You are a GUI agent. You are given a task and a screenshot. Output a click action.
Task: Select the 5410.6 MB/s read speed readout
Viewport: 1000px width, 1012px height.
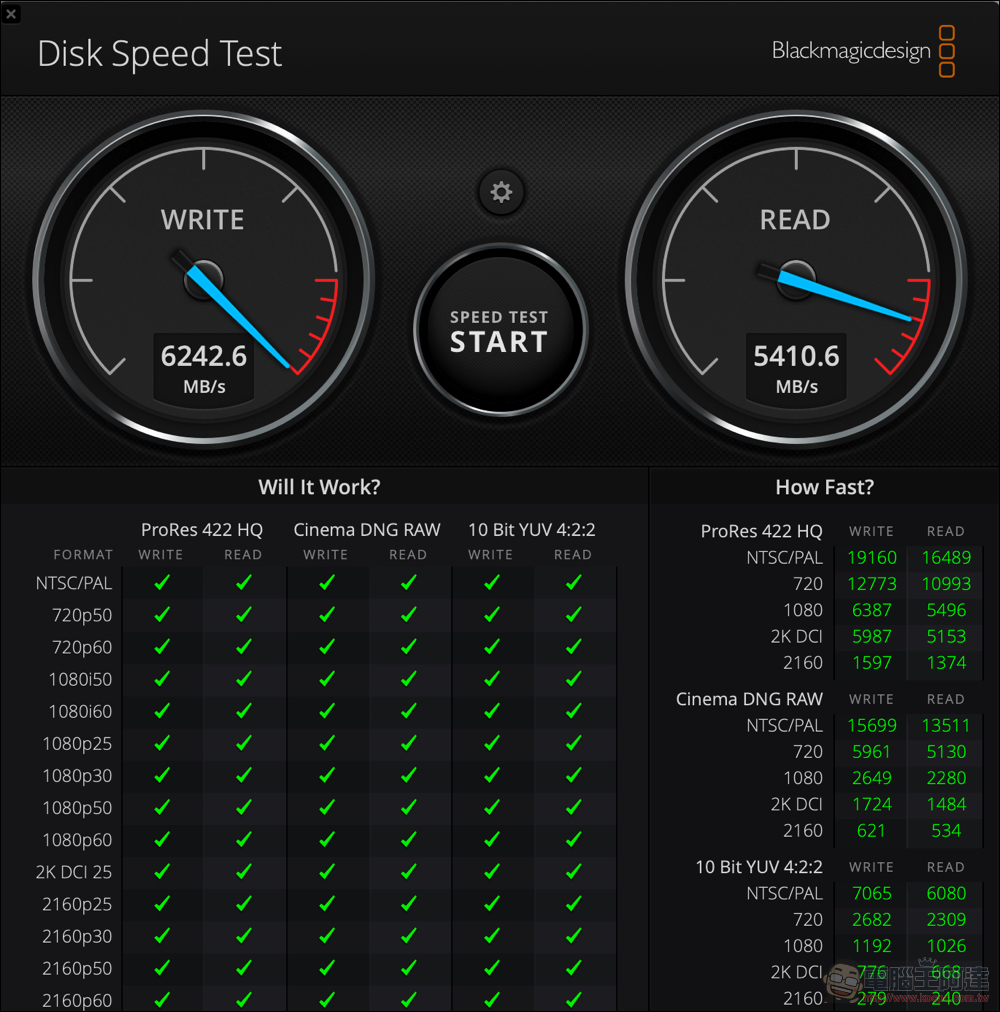[796, 357]
